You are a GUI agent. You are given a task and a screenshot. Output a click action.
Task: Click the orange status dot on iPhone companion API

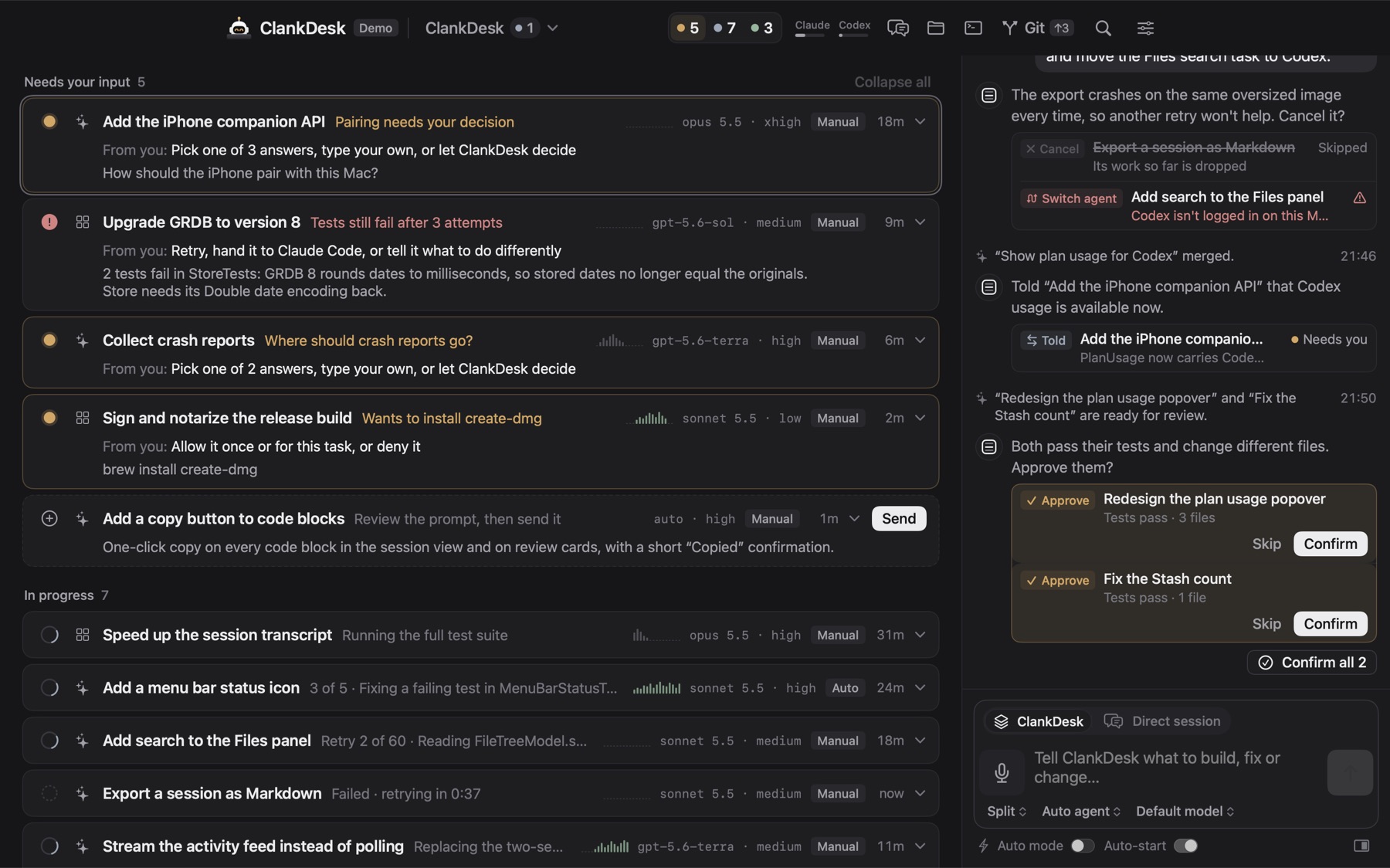[49, 122]
